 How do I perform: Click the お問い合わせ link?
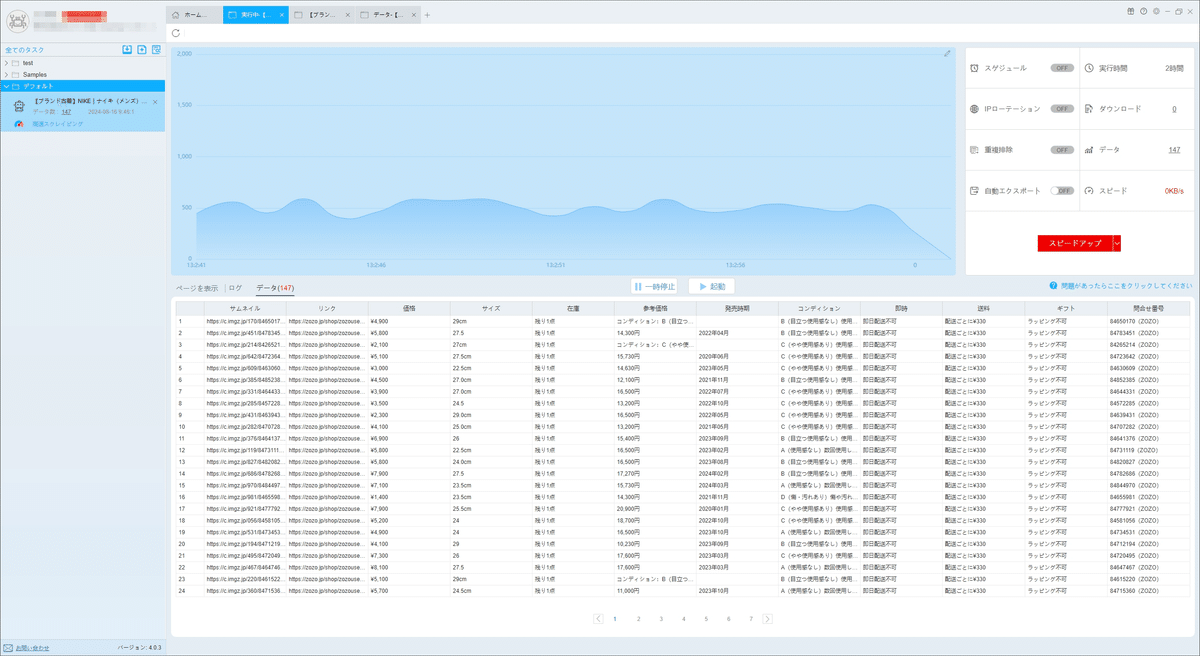(x=32, y=648)
